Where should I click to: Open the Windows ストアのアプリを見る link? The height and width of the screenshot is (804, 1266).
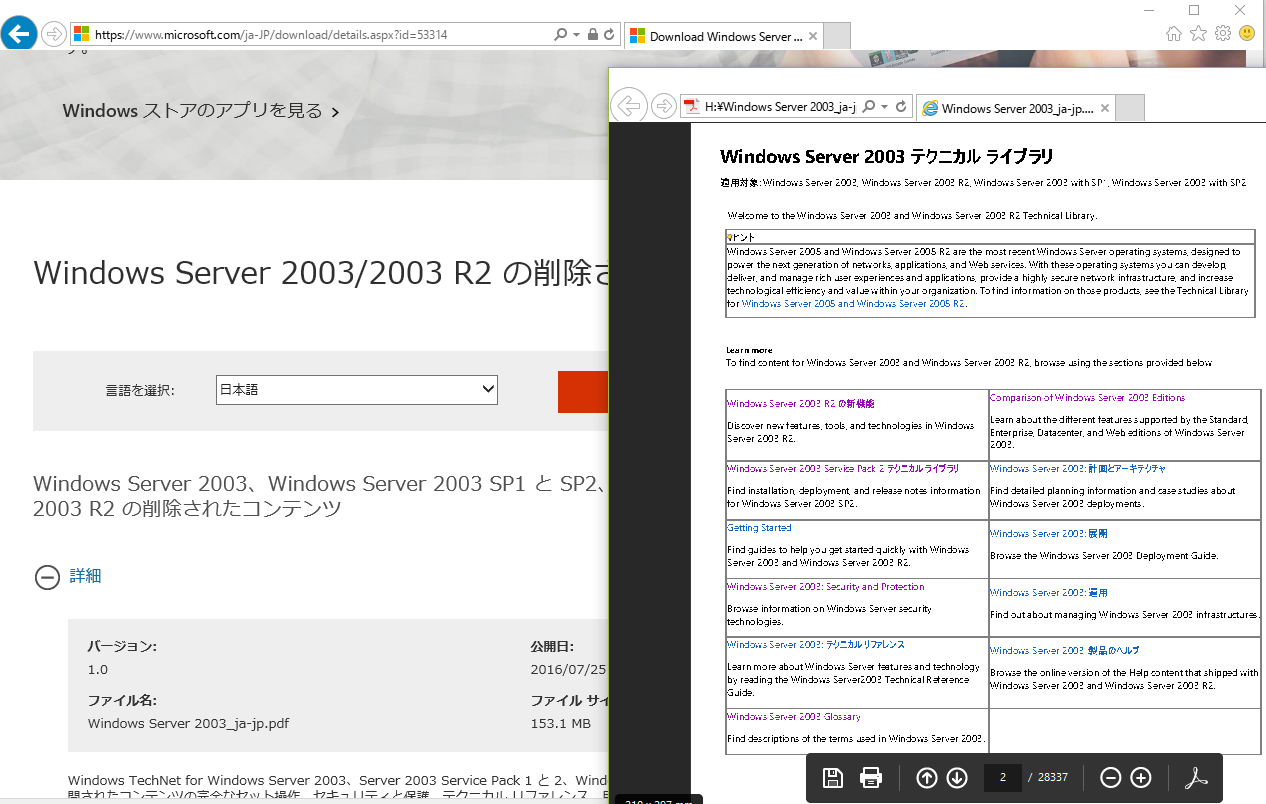tap(200, 111)
